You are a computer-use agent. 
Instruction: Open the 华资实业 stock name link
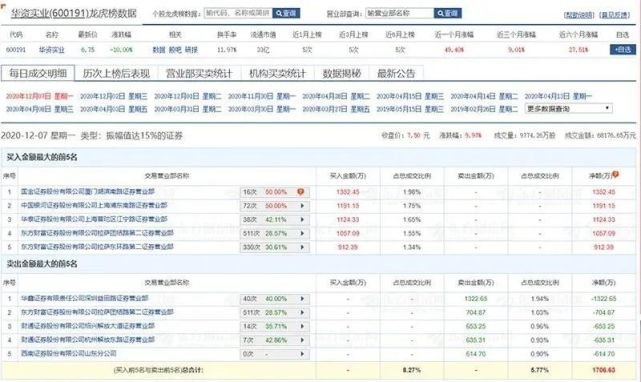[x=52, y=50]
